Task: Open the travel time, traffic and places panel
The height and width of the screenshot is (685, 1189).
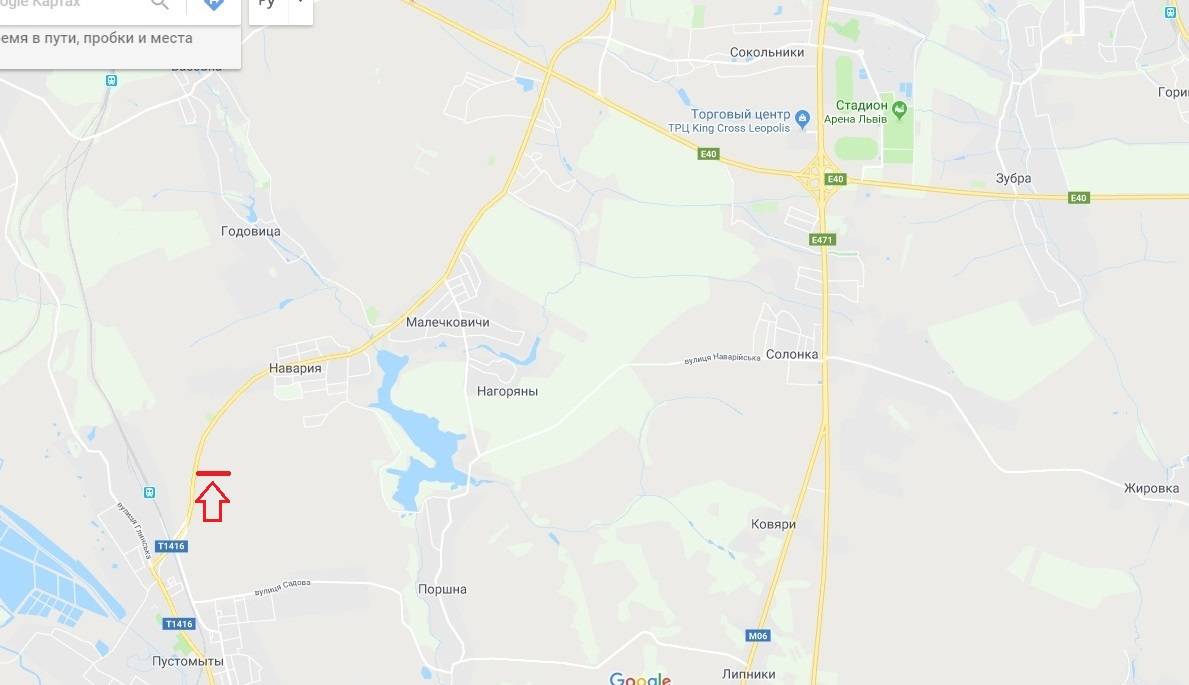Action: click(96, 38)
